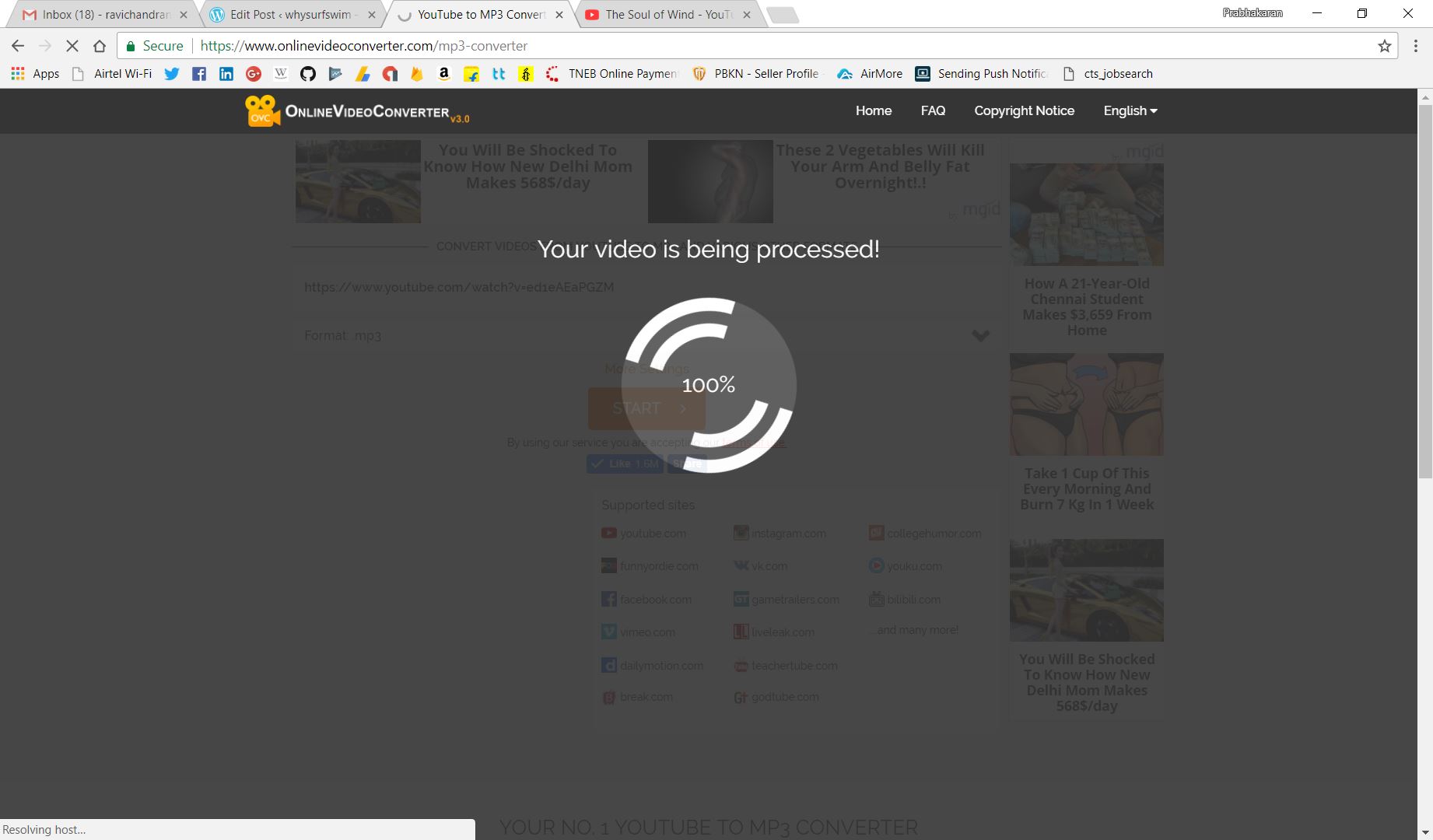1433x840 pixels.
Task: Open the Chrome three-dot menu
Action: [x=1415, y=46]
